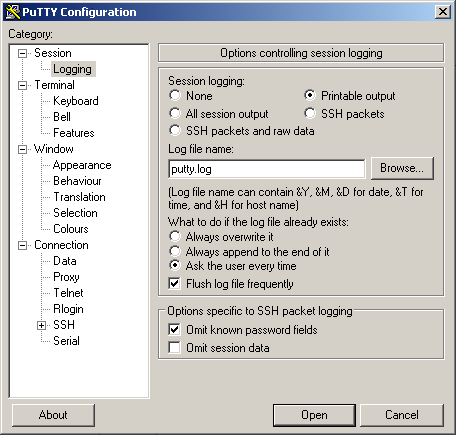Open the Selection settings category
Viewport: 456px width, 435px height.
coord(75,213)
